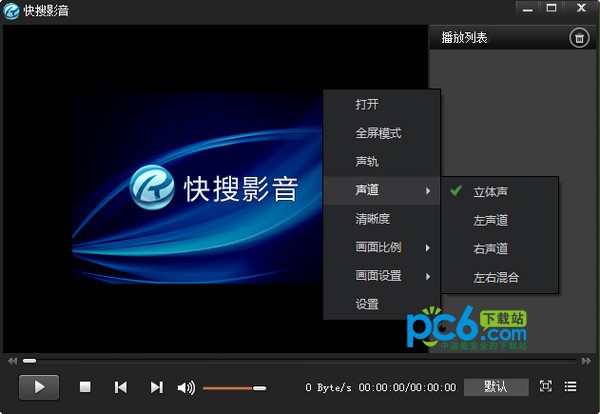Start playback with the play button
Screen dimensions: 600x414
click(39, 387)
